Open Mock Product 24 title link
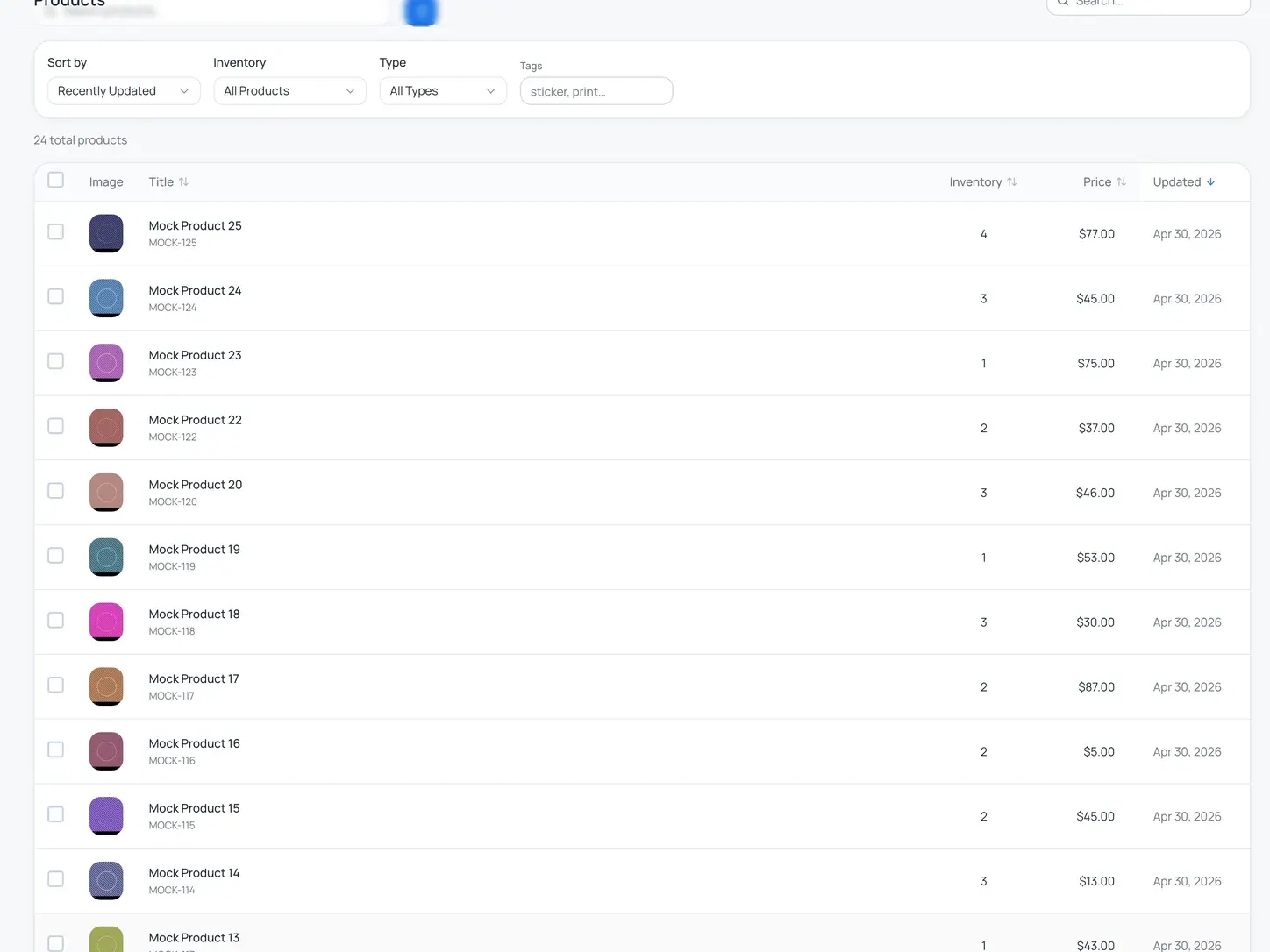Screen dimensions: 1270x952 coord(195,291)
